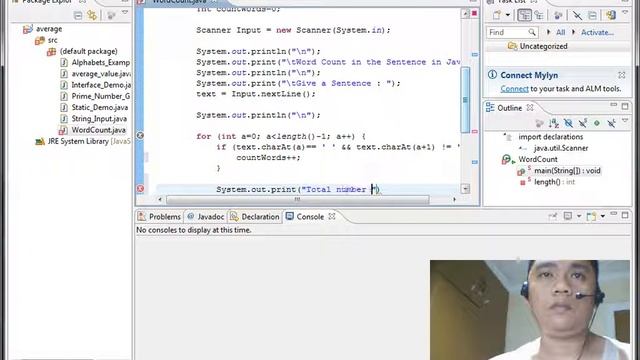640x360 pixels.
Task: Select the WordCount class in Outline
Action: point(538,159)
